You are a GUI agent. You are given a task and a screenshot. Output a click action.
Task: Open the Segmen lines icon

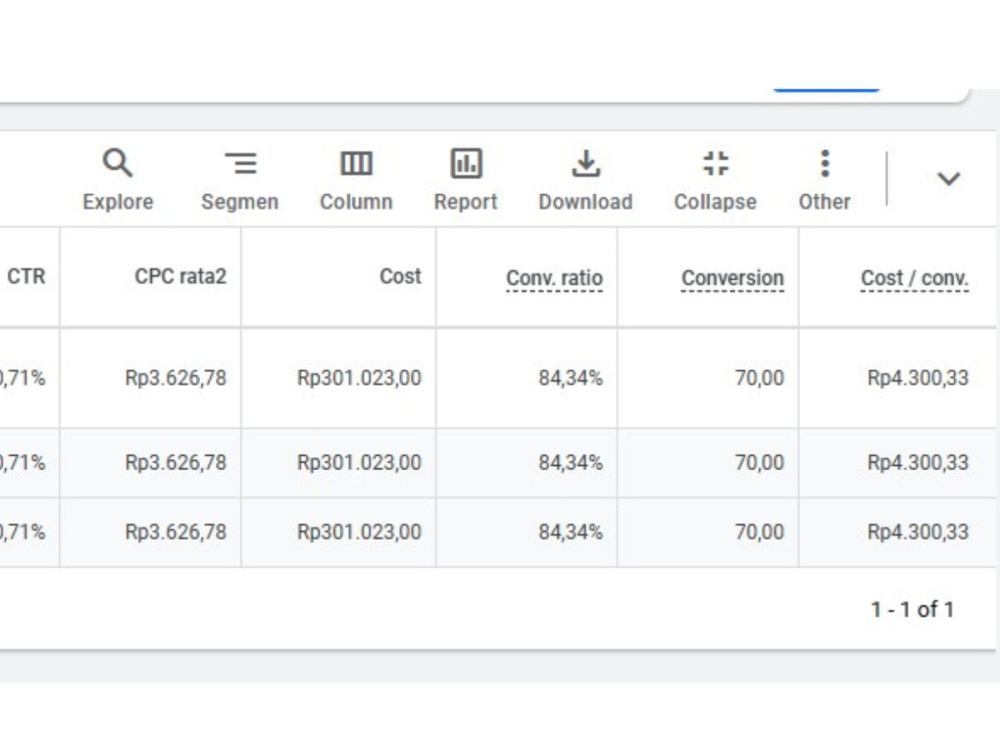click(x=240, y=163)
